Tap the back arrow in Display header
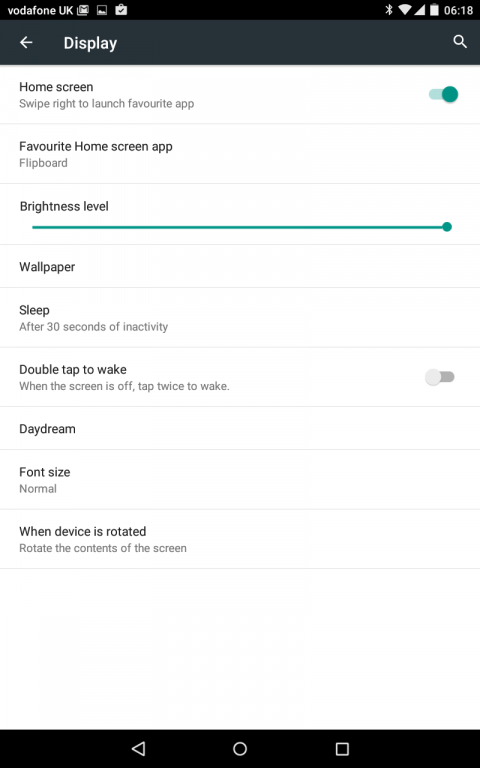The width and height of the screenshot is (480, 768). [x=26, y=43]
